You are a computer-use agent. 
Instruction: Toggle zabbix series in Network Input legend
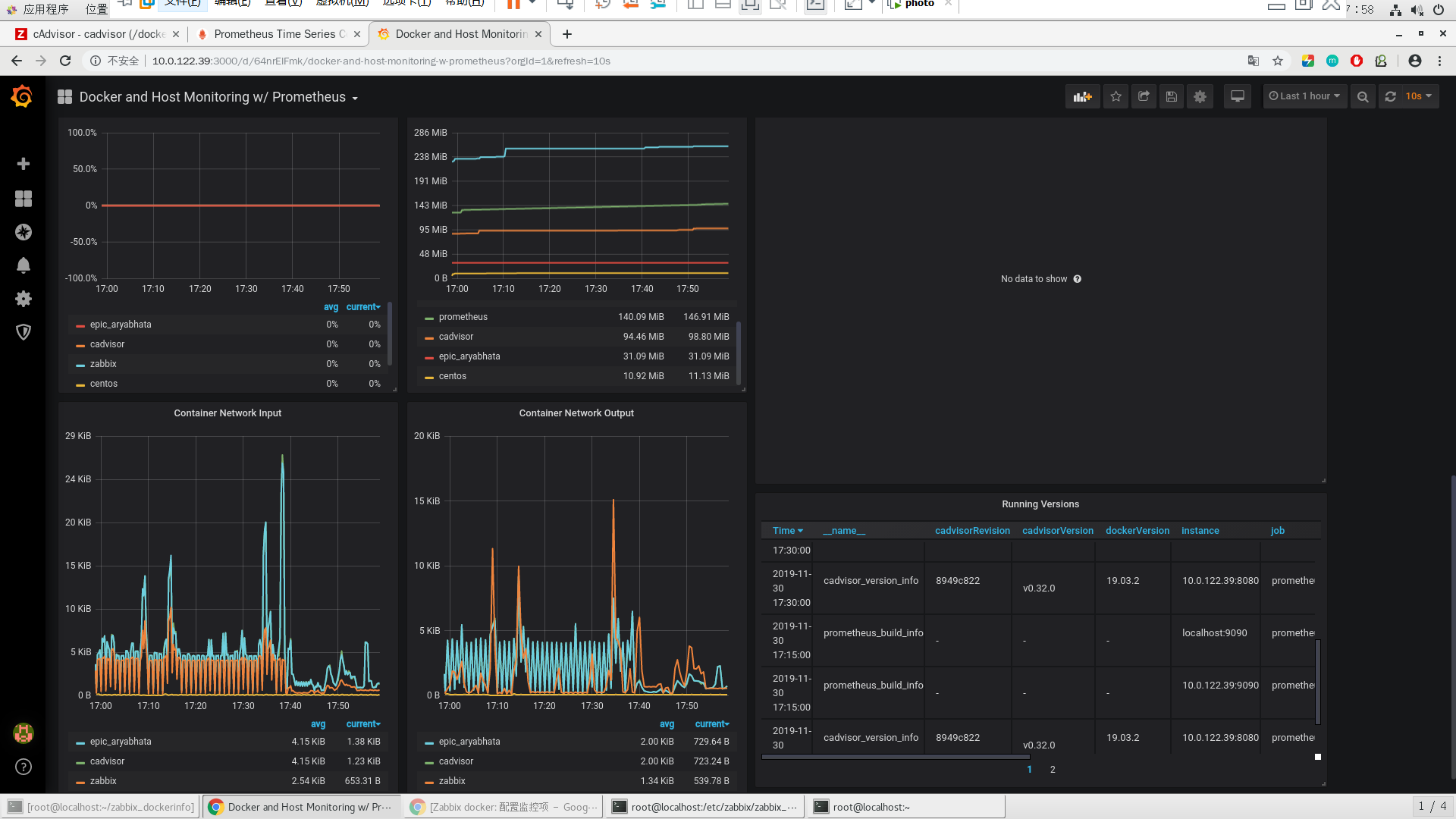click(x=103, y=781)
